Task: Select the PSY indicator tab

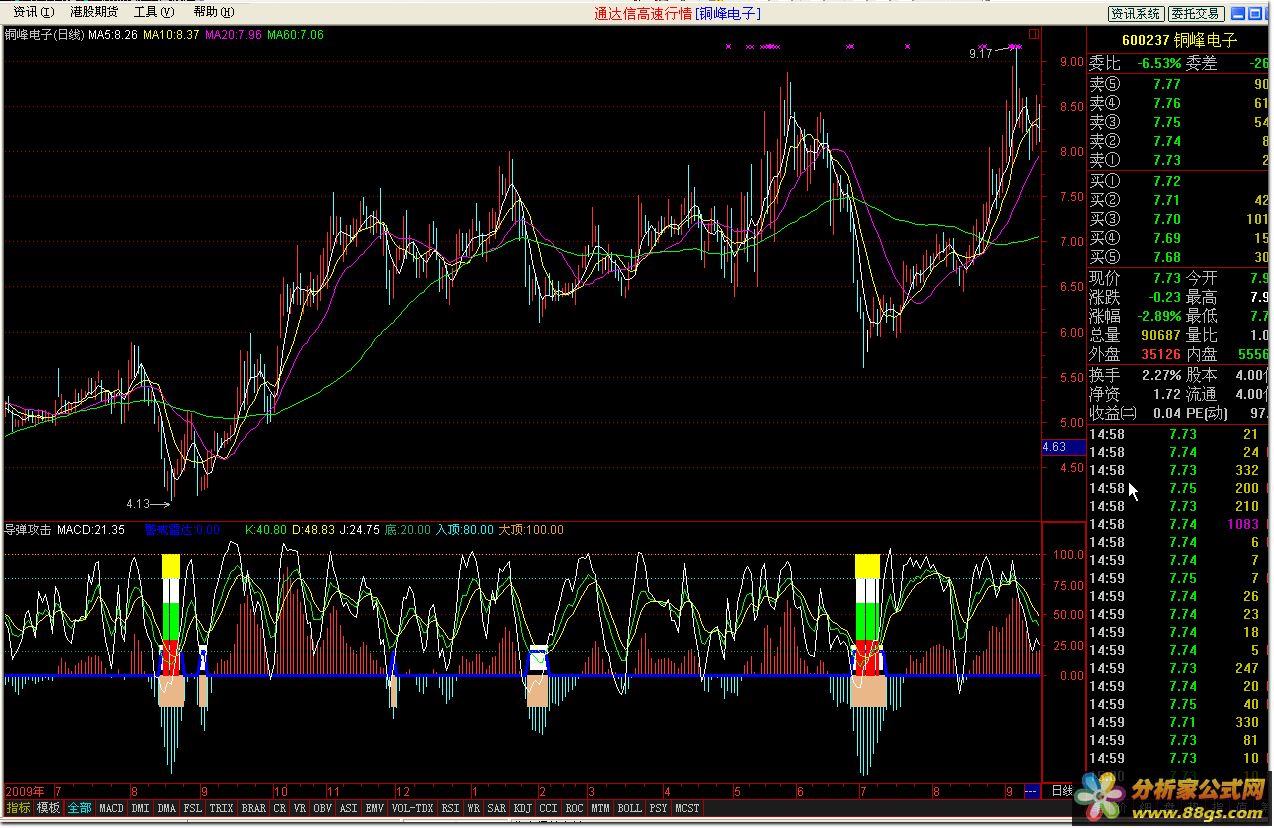Action: (658, 808)
